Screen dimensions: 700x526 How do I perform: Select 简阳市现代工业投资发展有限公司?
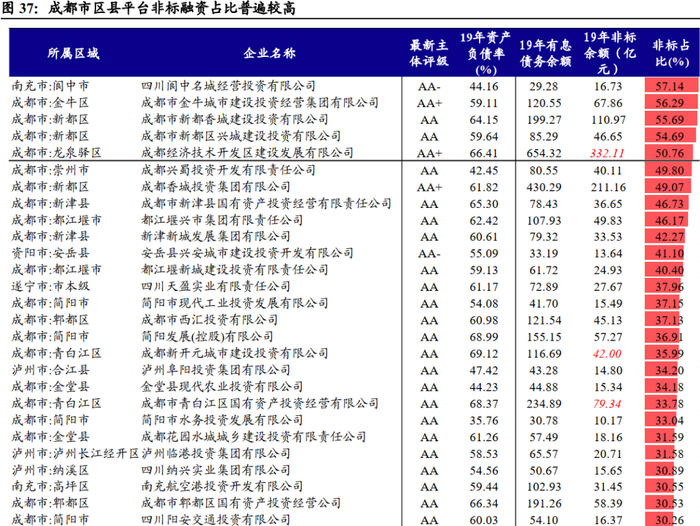[234, 303]
